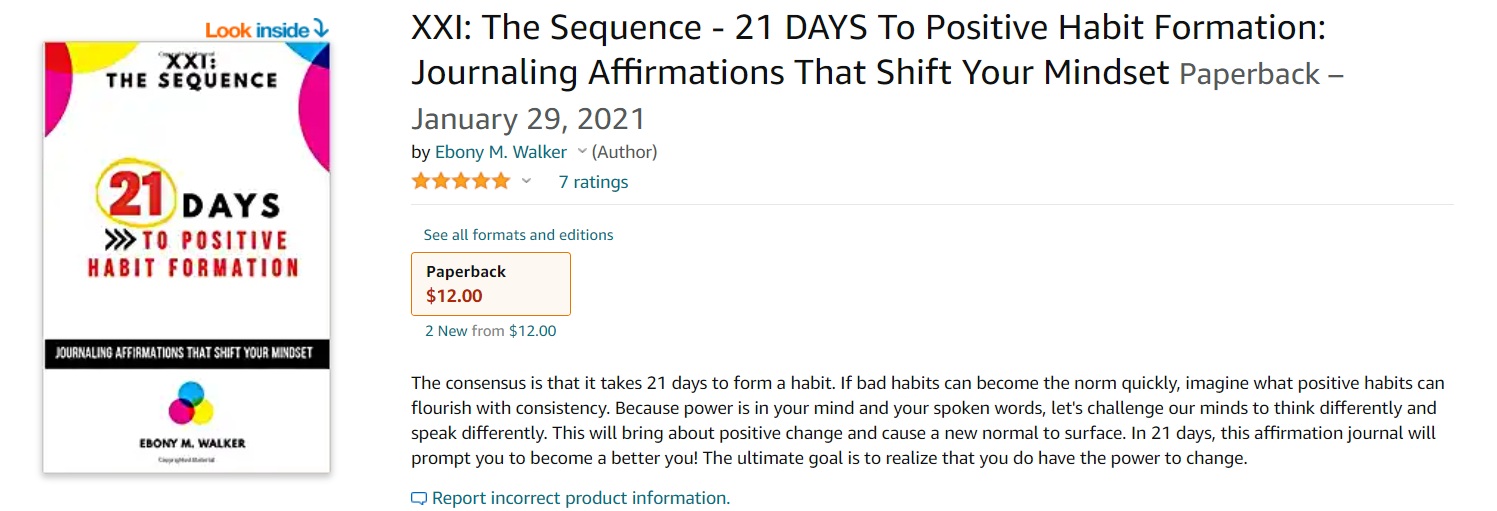This screenshot has width=1497, height=511.
Task: Click the Look inside down-arrow icon
Action: (320, 30)
